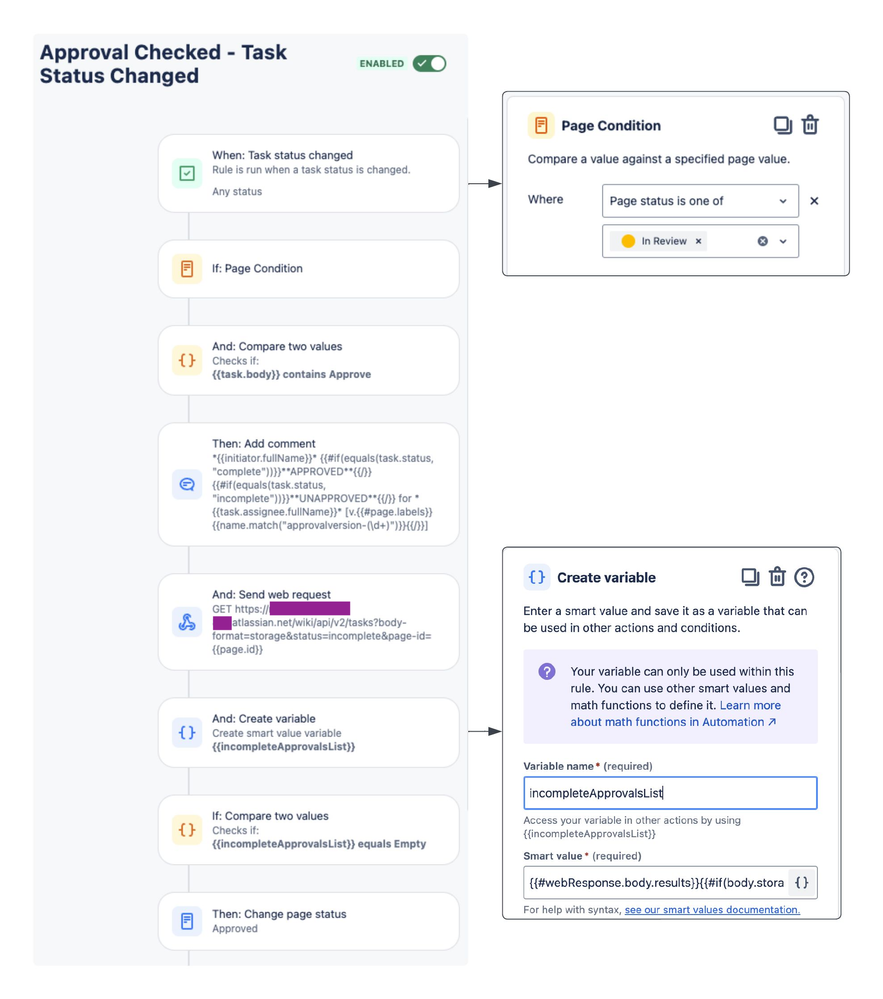Duplicate the Page Condition component
The image size is (883, 999).
(782, 125)
